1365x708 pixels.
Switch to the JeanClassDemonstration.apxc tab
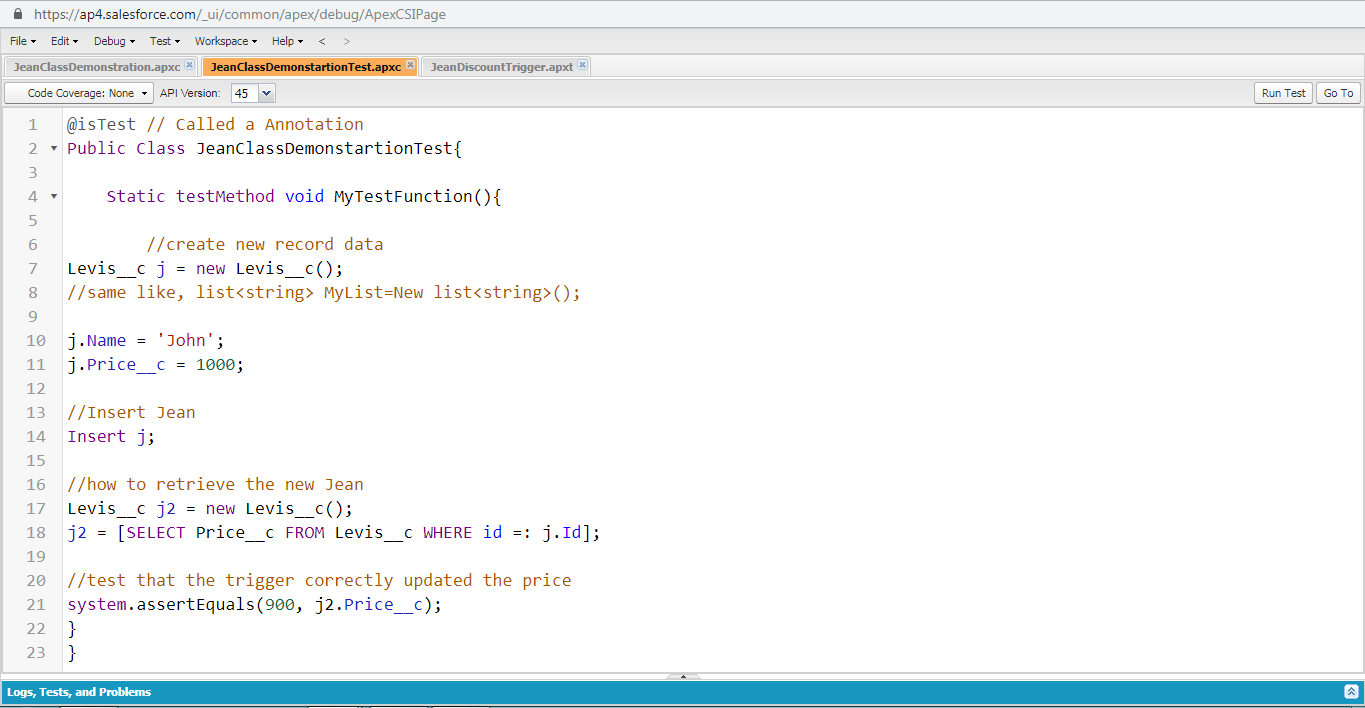pos(96,67)
